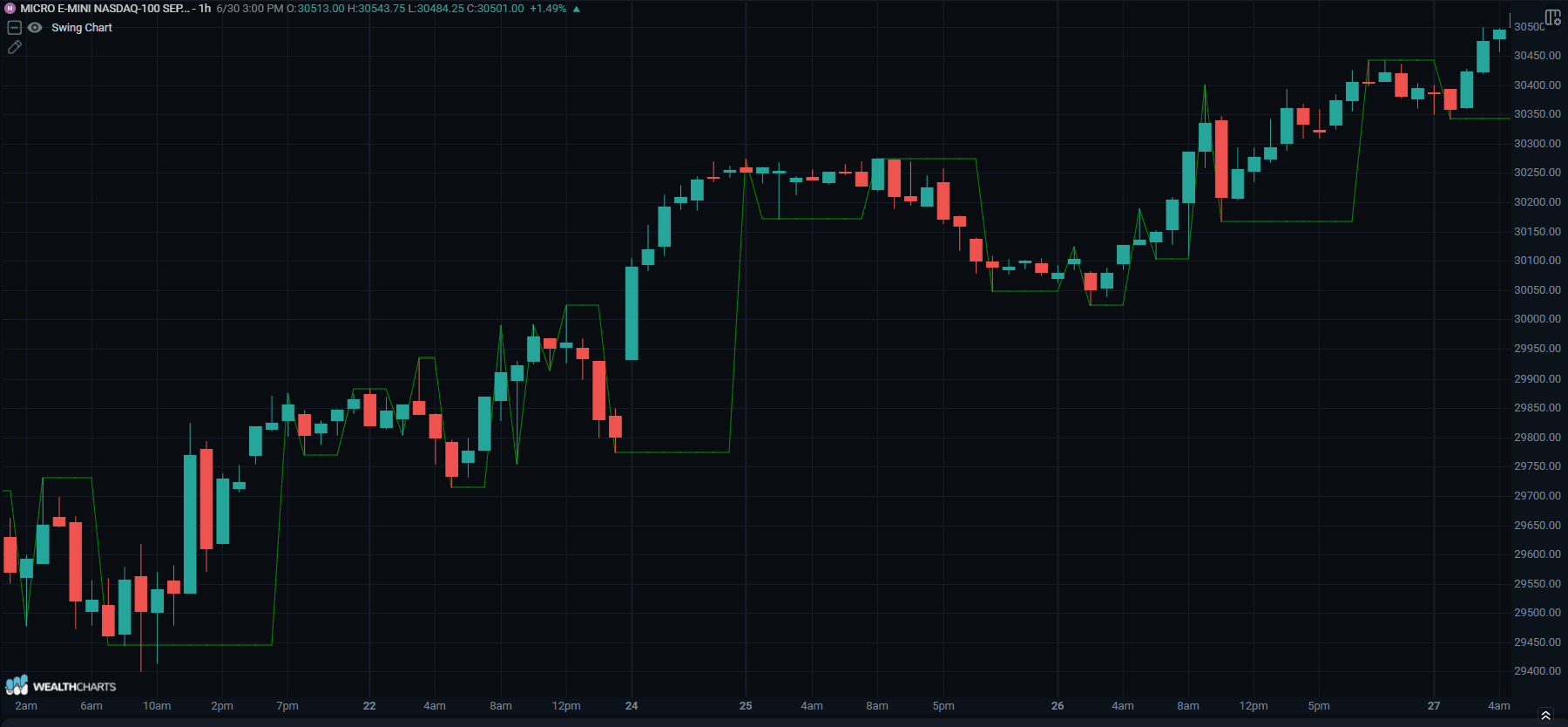Viewport: 1568px width, 727px height.
Task: Click the 30400.00 price axis label
Action: coord(1538,85)
